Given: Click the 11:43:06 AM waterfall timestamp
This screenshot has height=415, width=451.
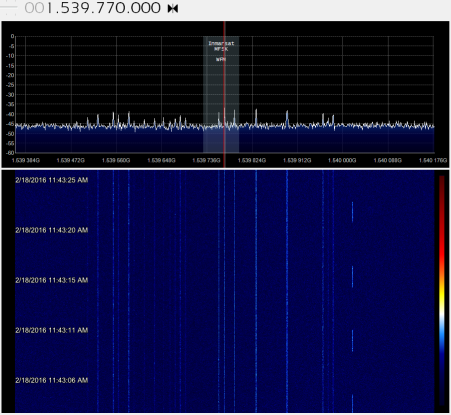Looking at the screenshot, I should click(x=52, y=380).
